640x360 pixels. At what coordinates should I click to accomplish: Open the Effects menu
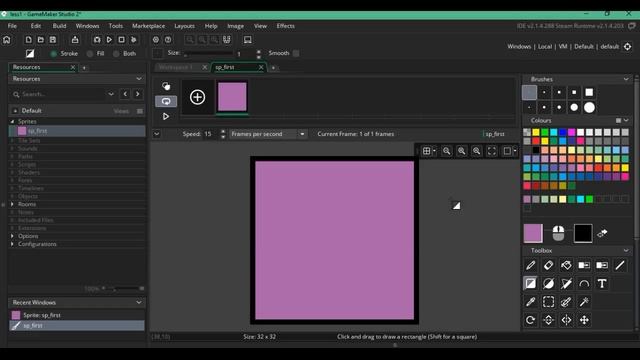point(285,26)
